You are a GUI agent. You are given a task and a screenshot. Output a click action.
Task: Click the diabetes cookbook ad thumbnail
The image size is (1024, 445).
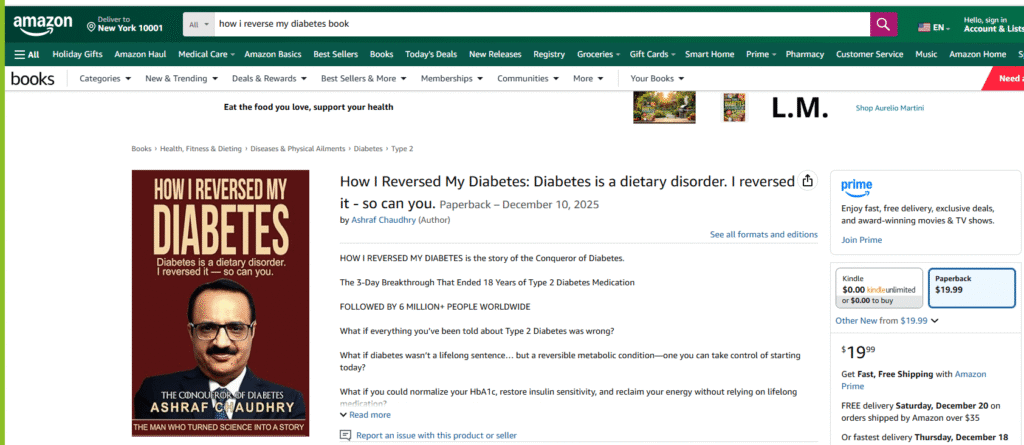click(x=735, y=107)
